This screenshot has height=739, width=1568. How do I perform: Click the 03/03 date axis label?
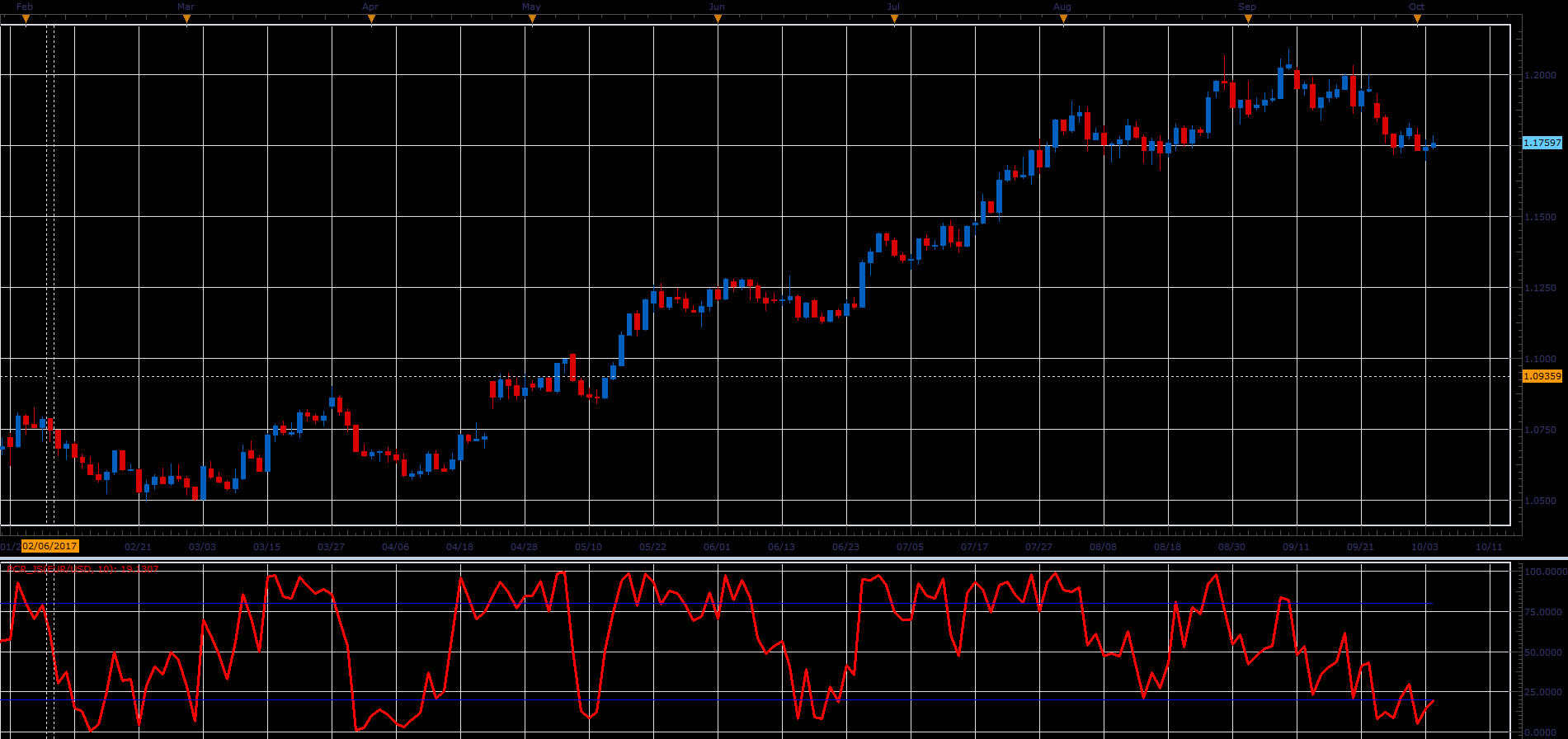(x=202, y=547)
